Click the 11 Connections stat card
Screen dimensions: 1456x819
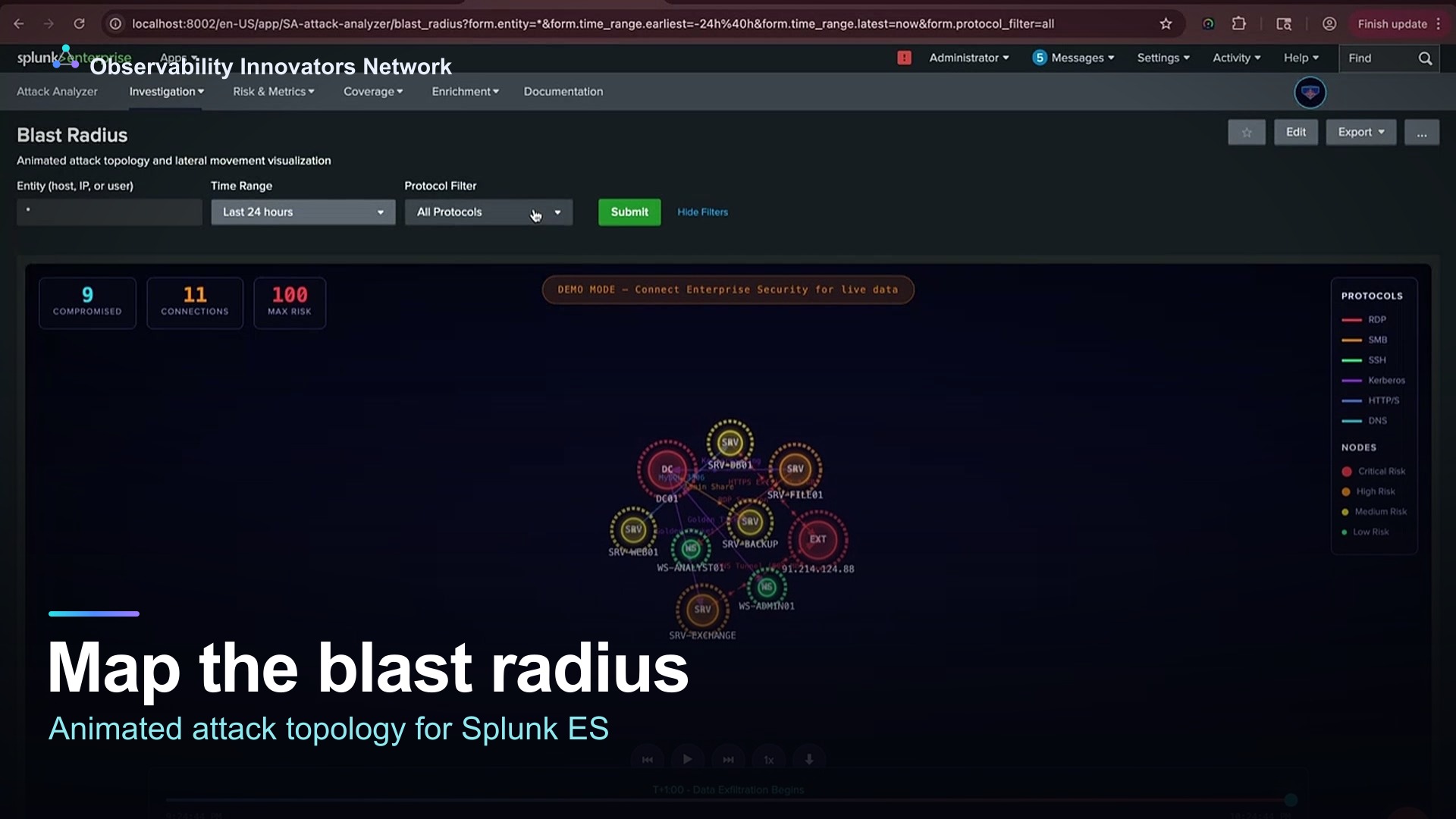click(195, 303)
